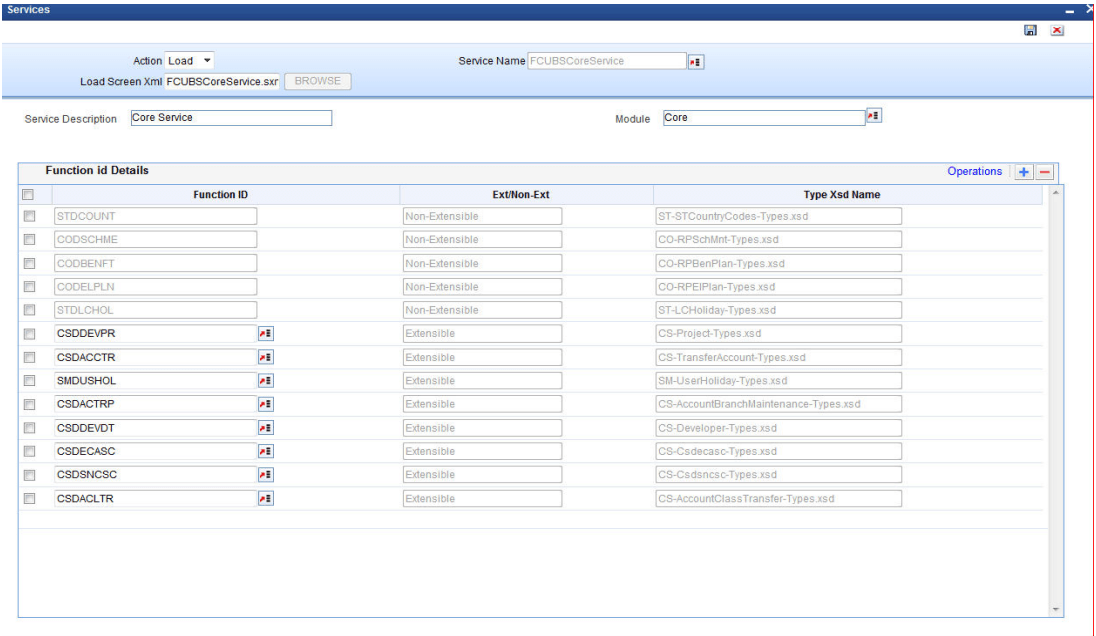This screenshot has height=636, width=1096.
Task: Check the CSDDEVPR row checkbox
Action: click(29, 333)
